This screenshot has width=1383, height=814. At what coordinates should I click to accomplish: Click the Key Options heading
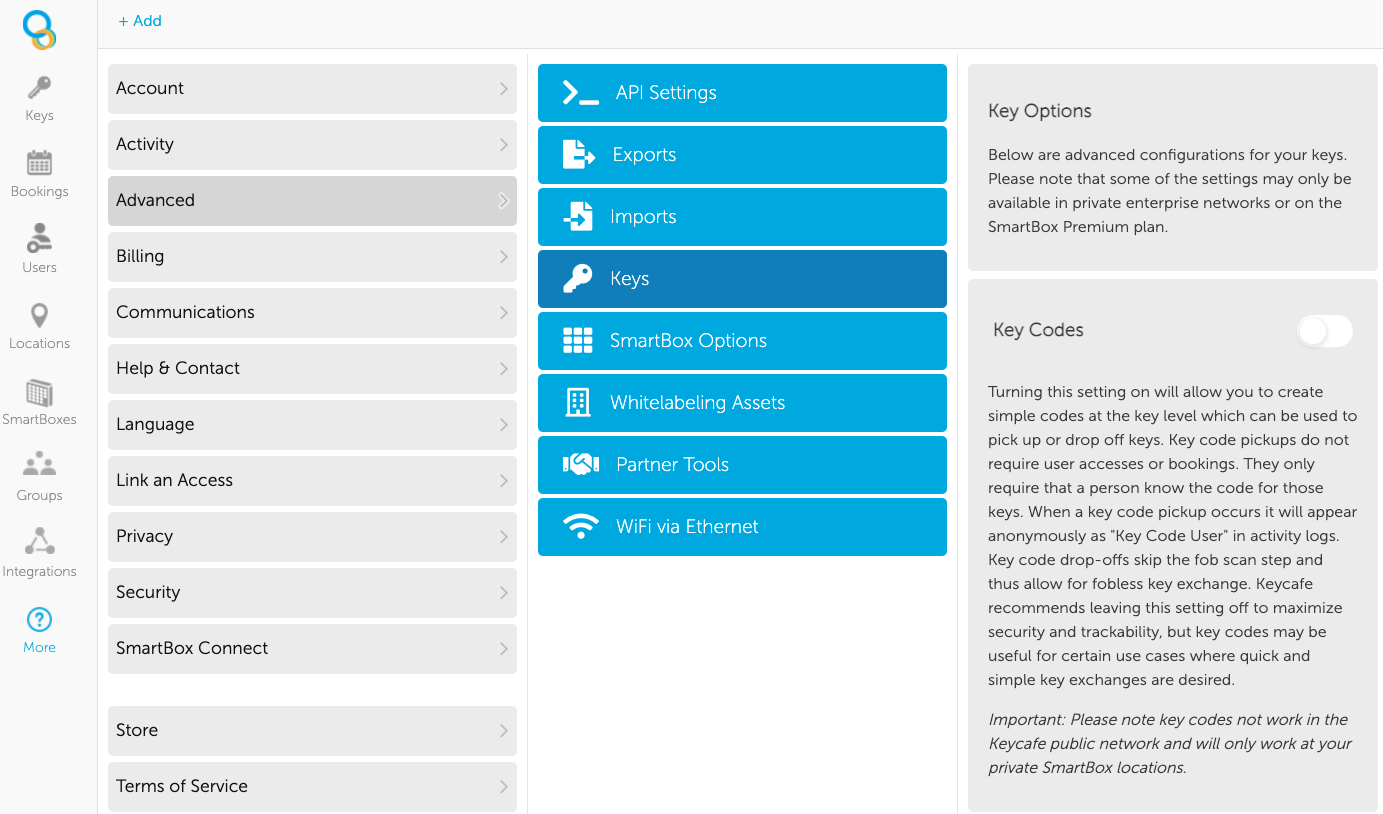click(1040, 111)
